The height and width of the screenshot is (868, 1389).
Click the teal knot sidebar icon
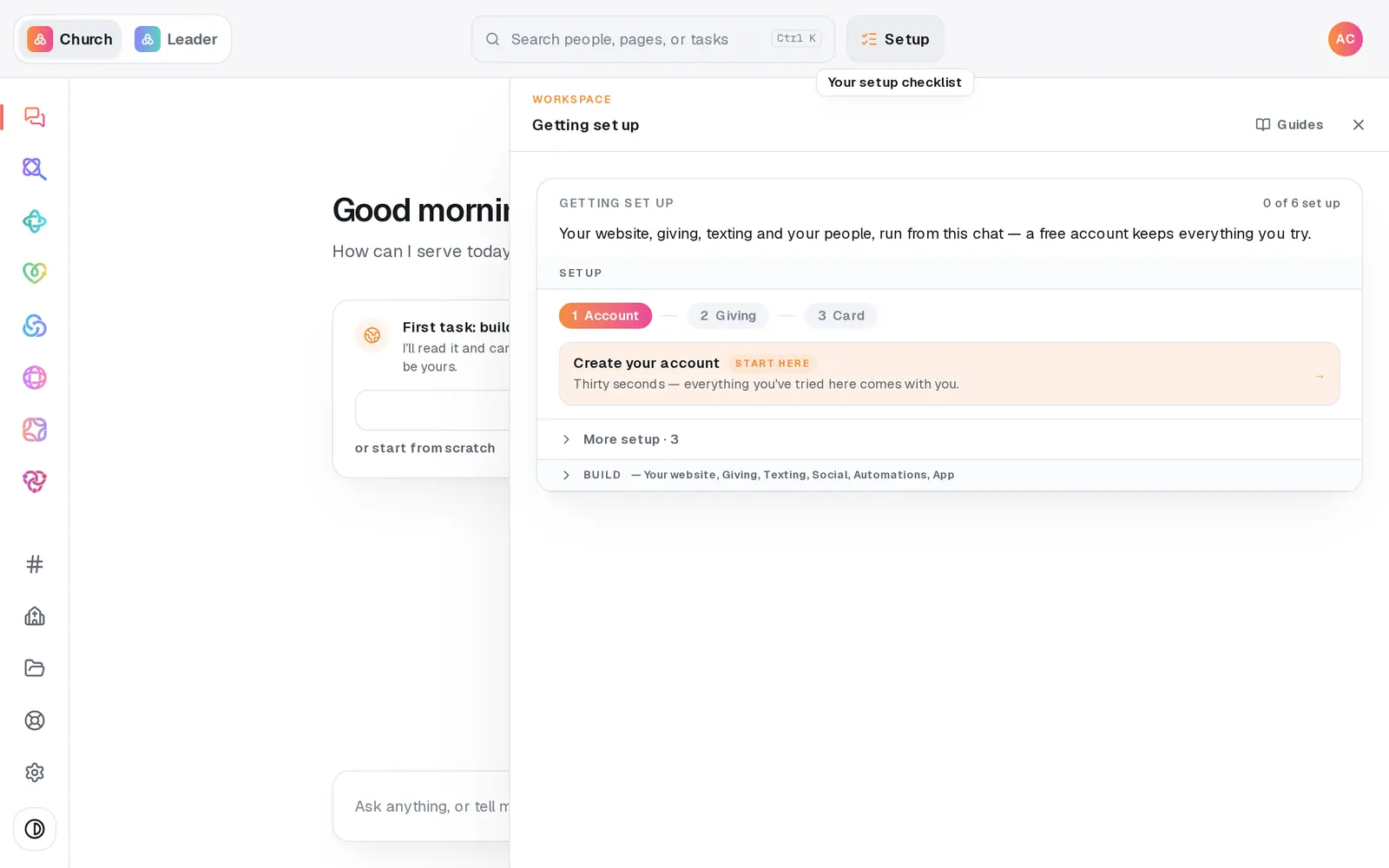pos(35,221)
